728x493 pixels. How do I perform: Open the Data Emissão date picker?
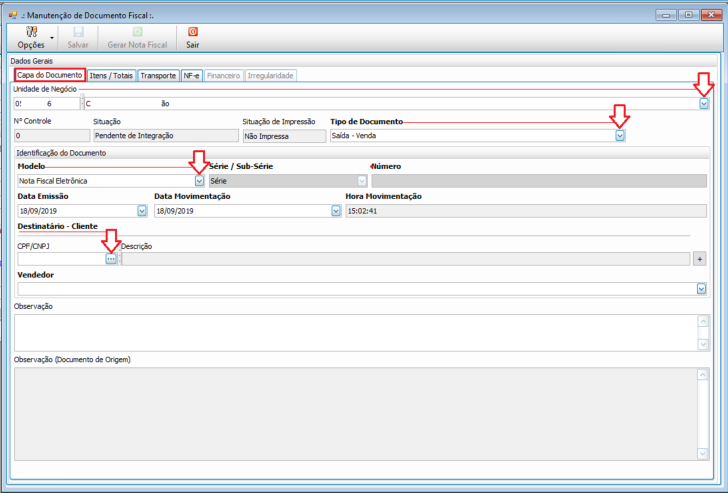142,211
